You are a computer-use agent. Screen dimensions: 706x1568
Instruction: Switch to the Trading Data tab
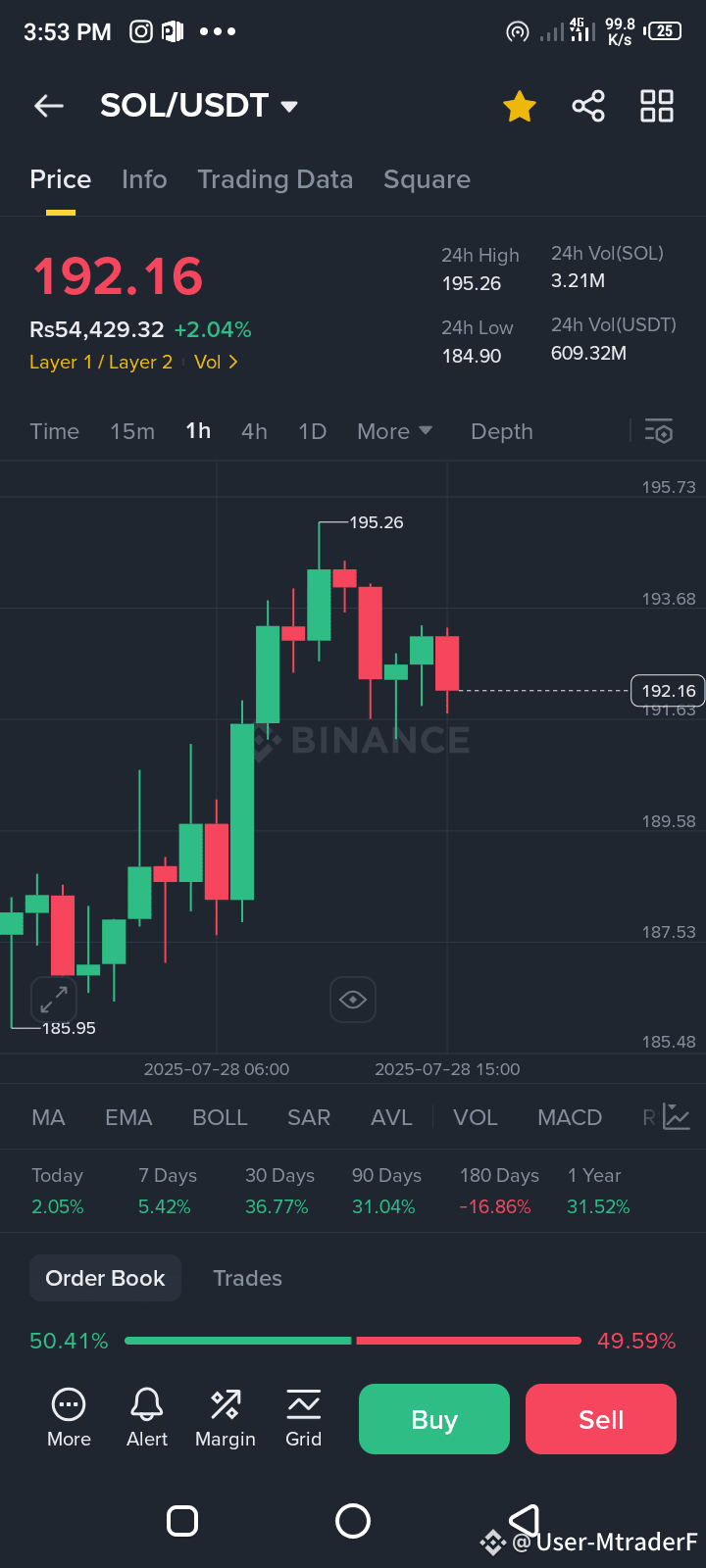(276, 179)
